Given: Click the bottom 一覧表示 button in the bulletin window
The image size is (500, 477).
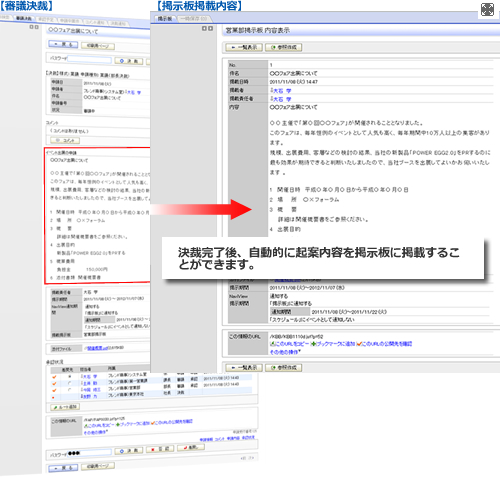Looking at the screenshot, I should pos(244,368).
